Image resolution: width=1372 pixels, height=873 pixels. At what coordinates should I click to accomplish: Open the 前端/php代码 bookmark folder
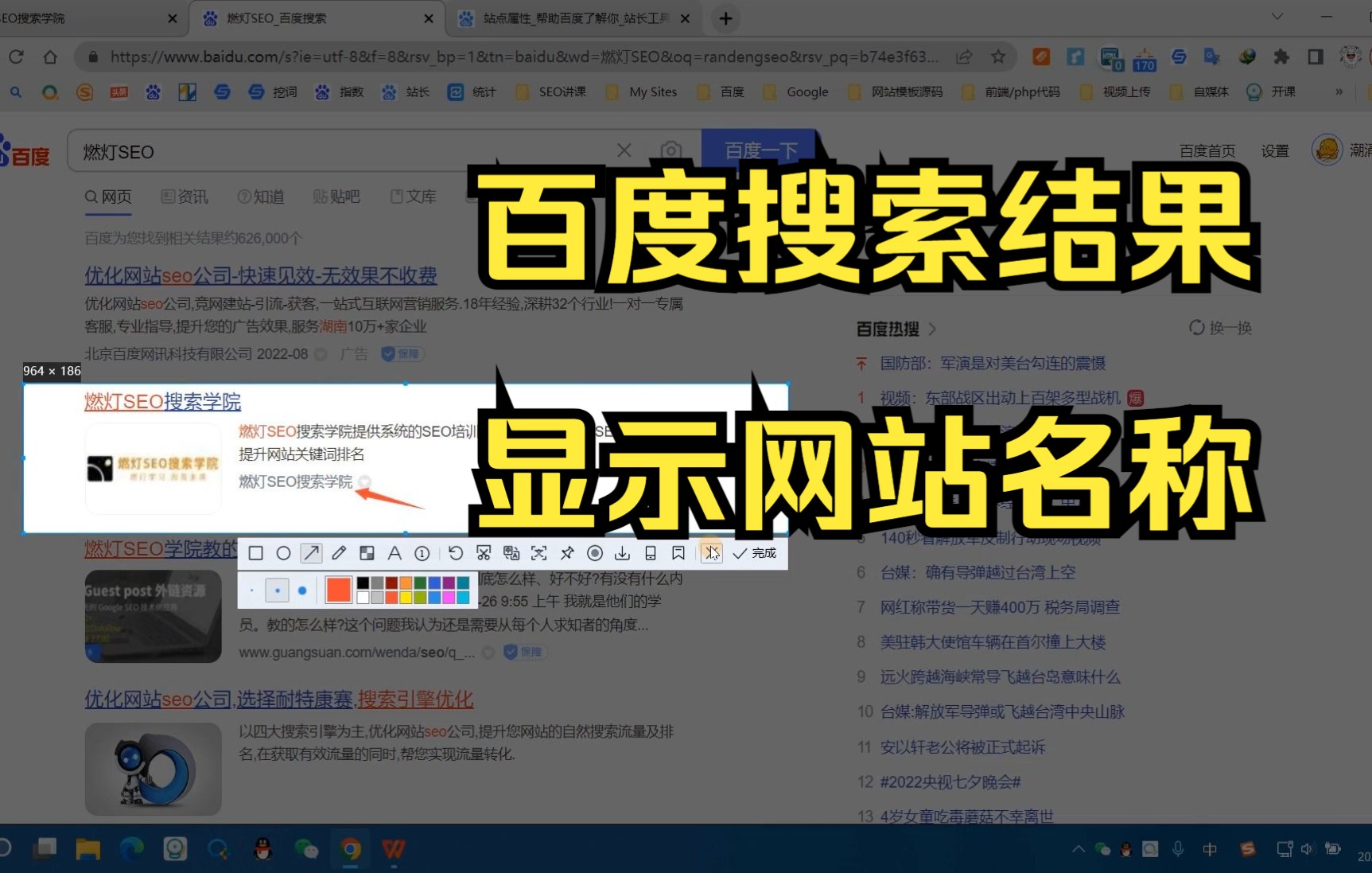point(1011,92)
